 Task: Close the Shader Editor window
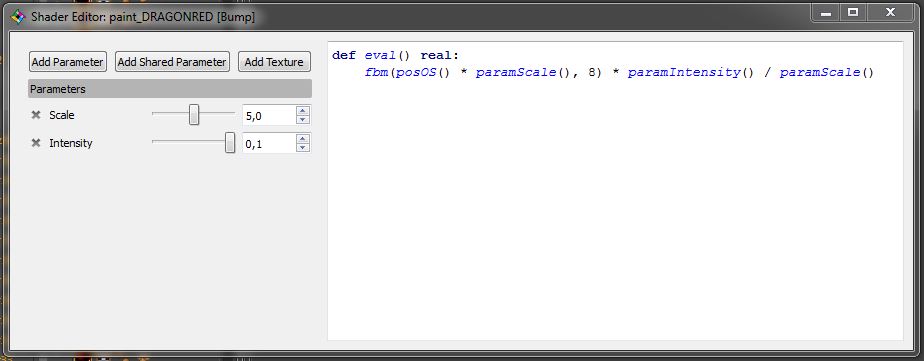point(890,12)
